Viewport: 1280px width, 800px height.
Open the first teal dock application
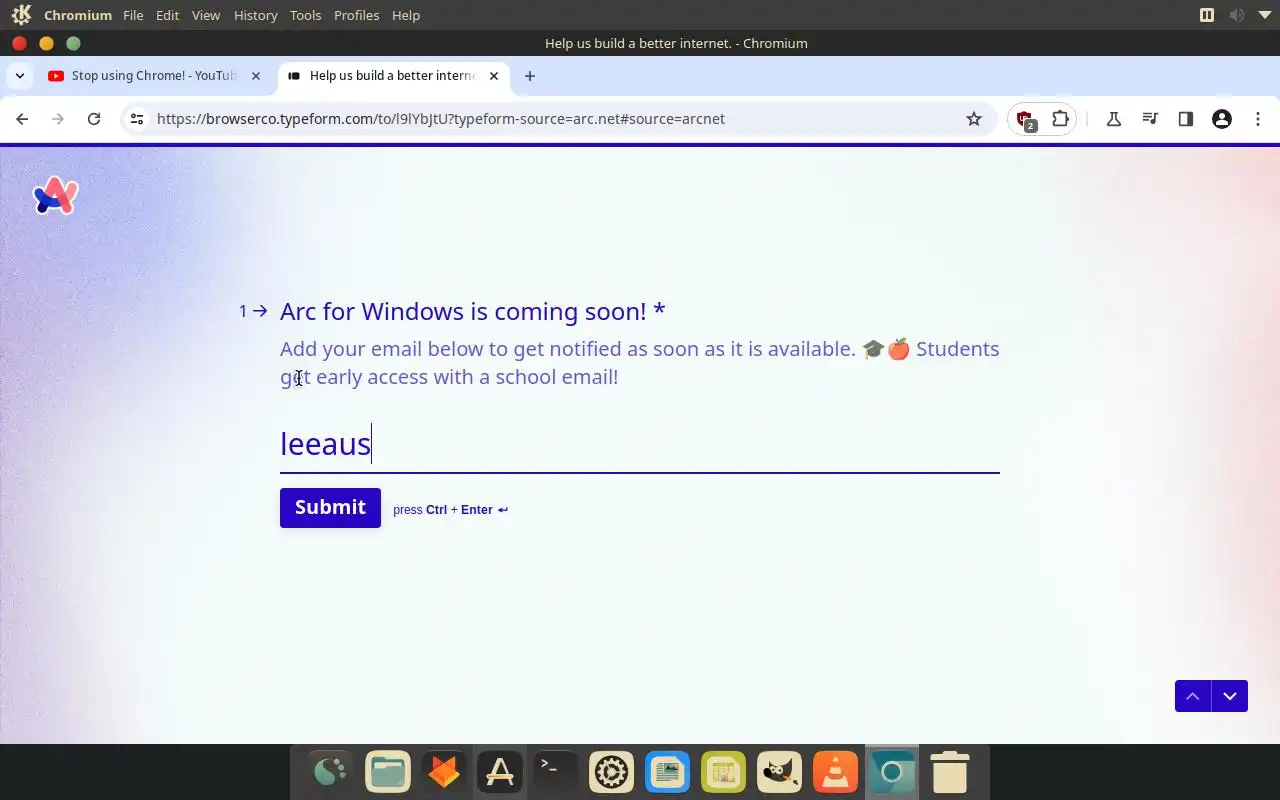(x=331, y=772)
